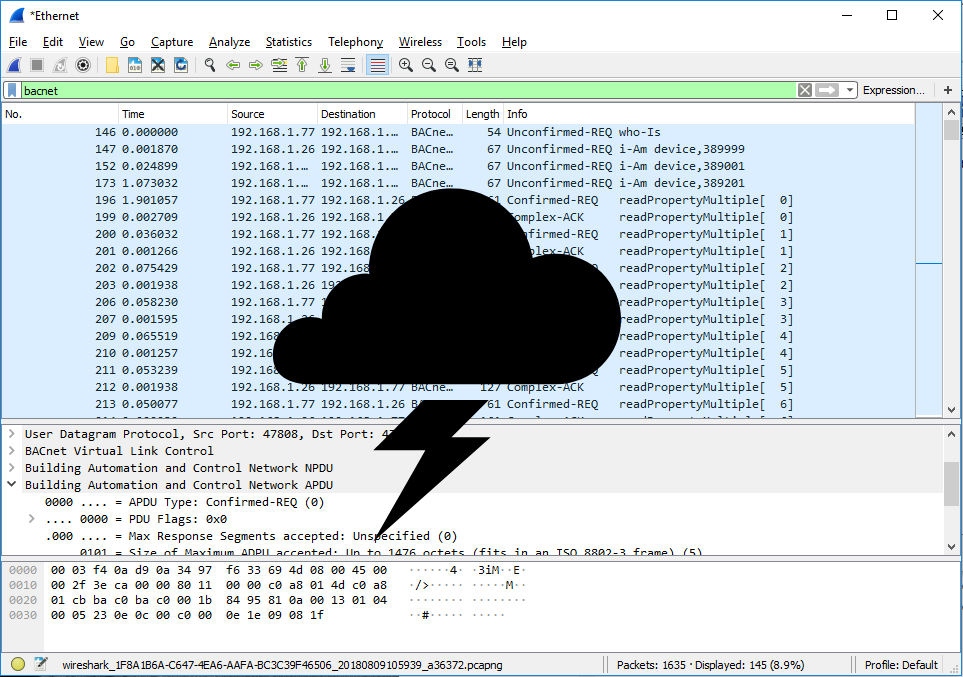Jump to the first packet
The height and width of the screenshot is (677, 963).
click(302, 65)
